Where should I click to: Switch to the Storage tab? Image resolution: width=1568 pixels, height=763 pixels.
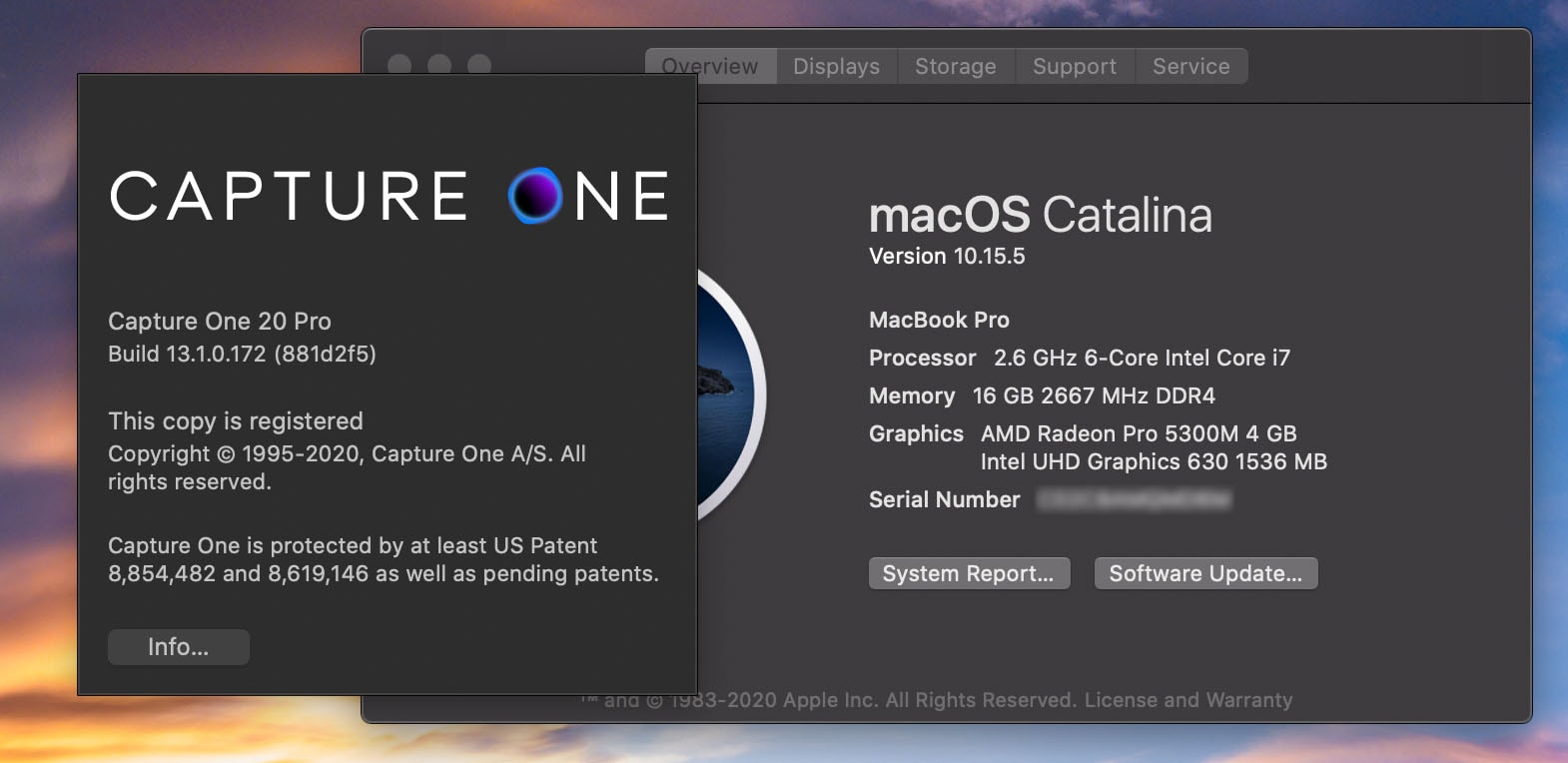tap(956, 66)
